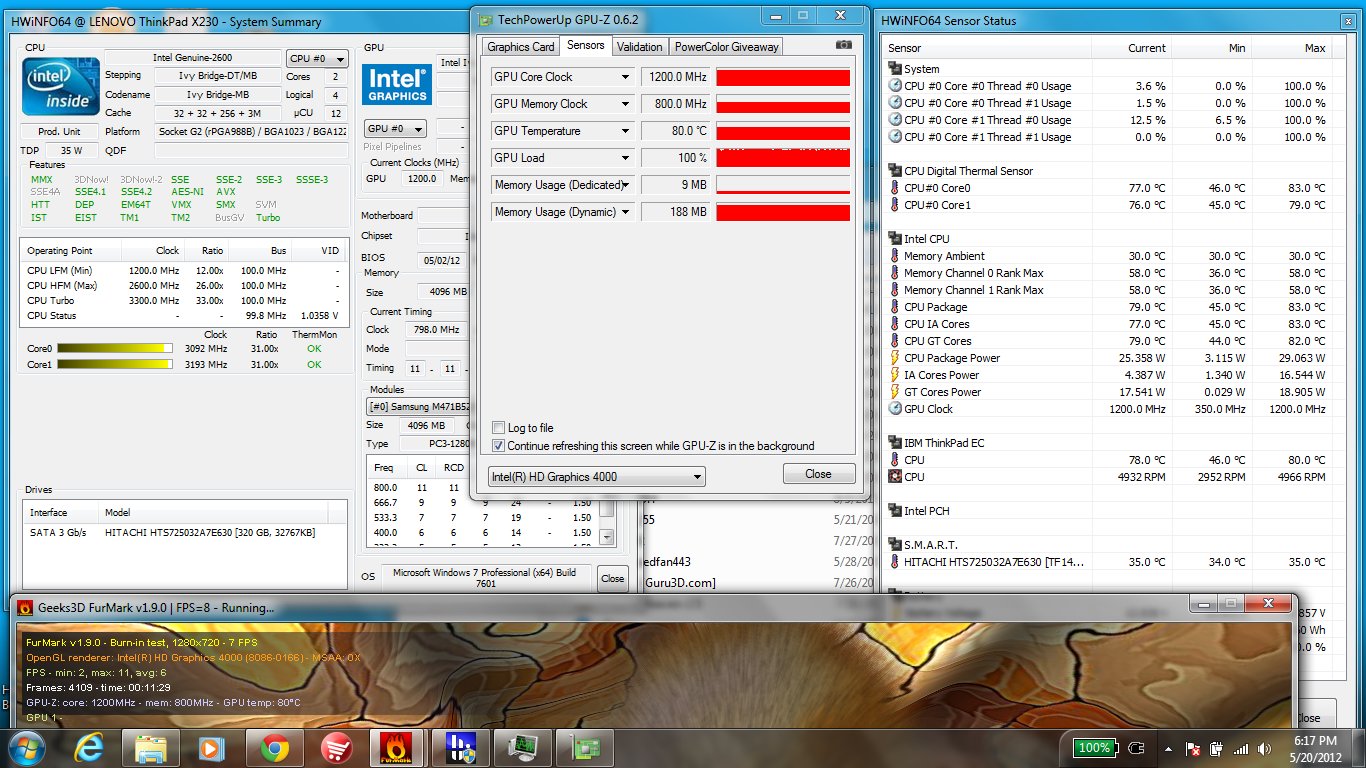The height and width of the screenshot is (768, 1366).
Task: Select the HITACHI HTS725032A7E630 drive row
Action: pyautogui.click(x=184, y=533)
